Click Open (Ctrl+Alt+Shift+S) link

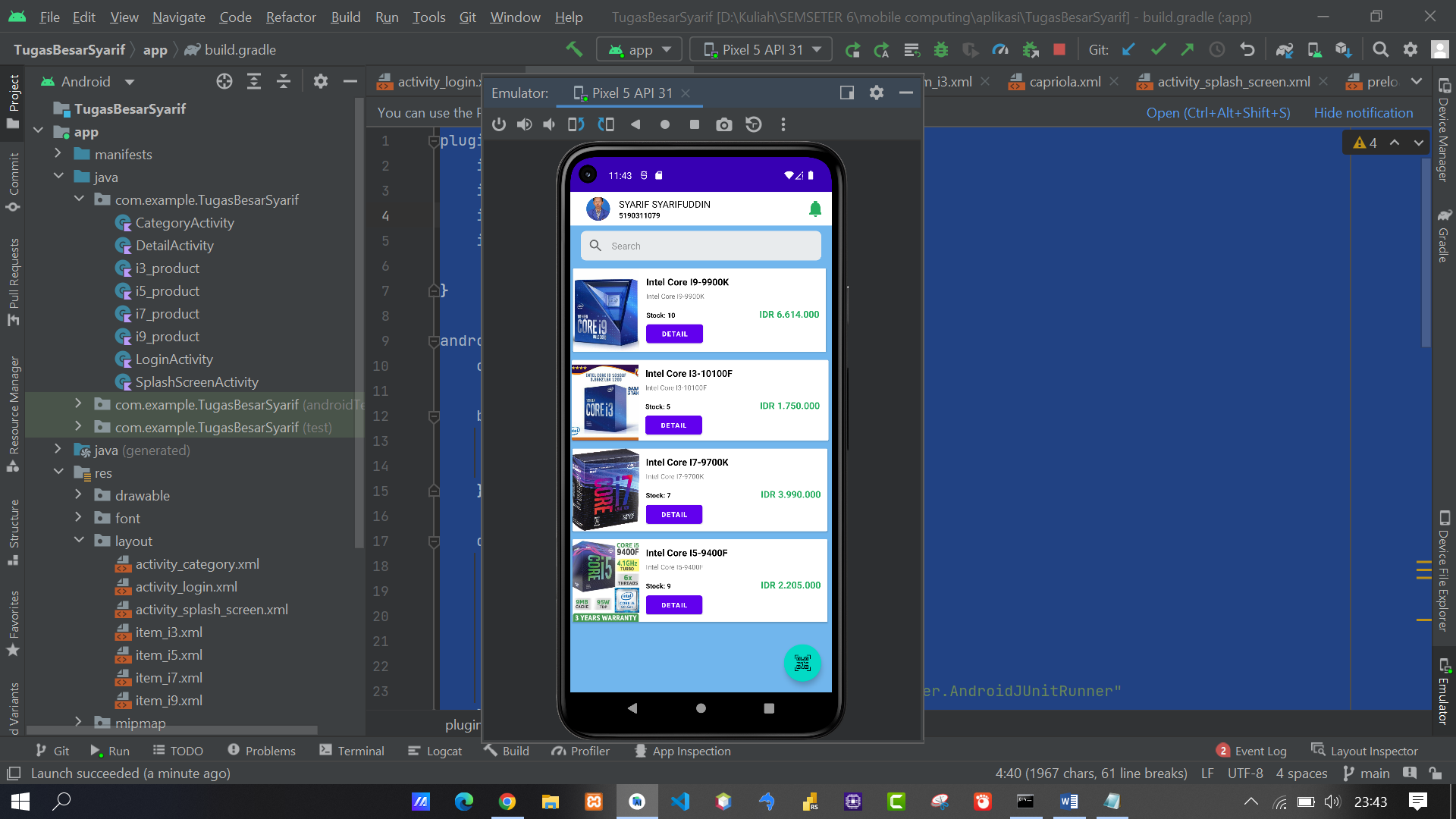pos(1218,113)
